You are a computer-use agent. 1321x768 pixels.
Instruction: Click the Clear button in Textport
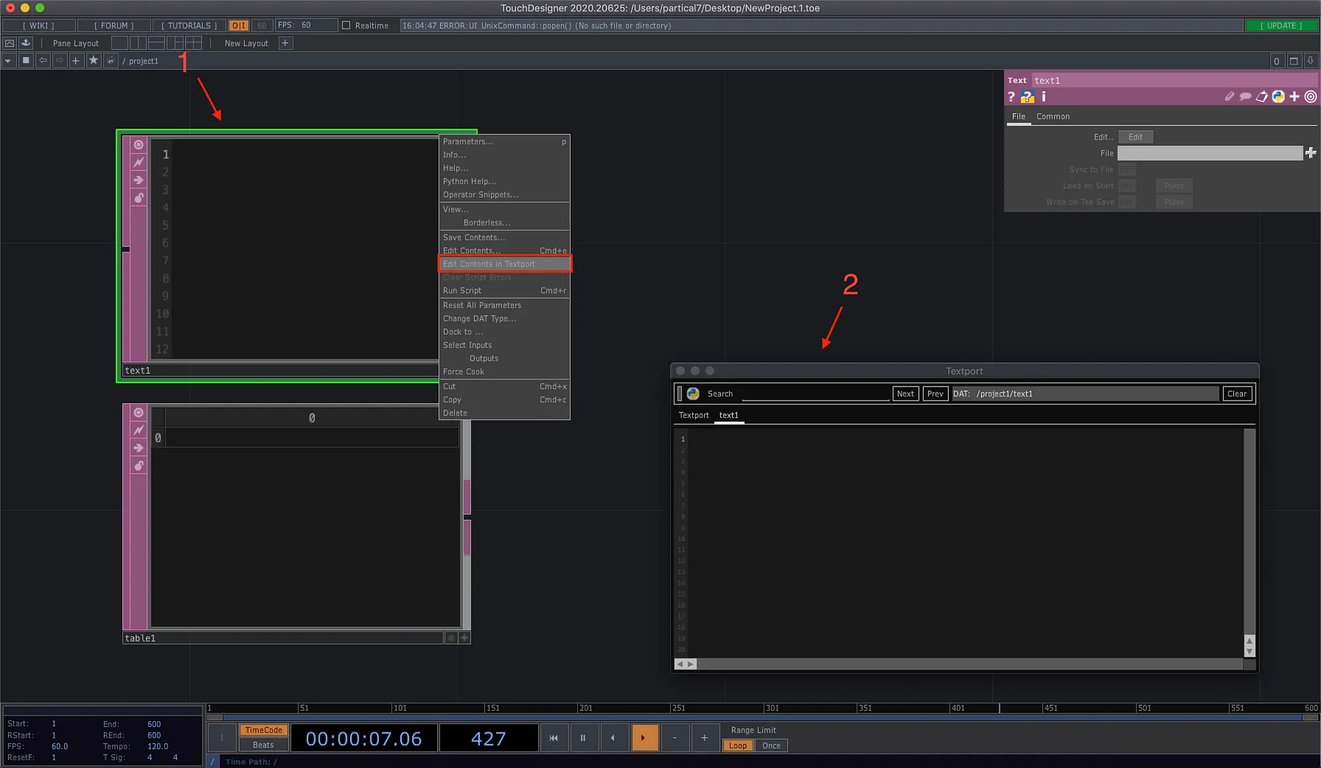click(x=1237, y=394)
